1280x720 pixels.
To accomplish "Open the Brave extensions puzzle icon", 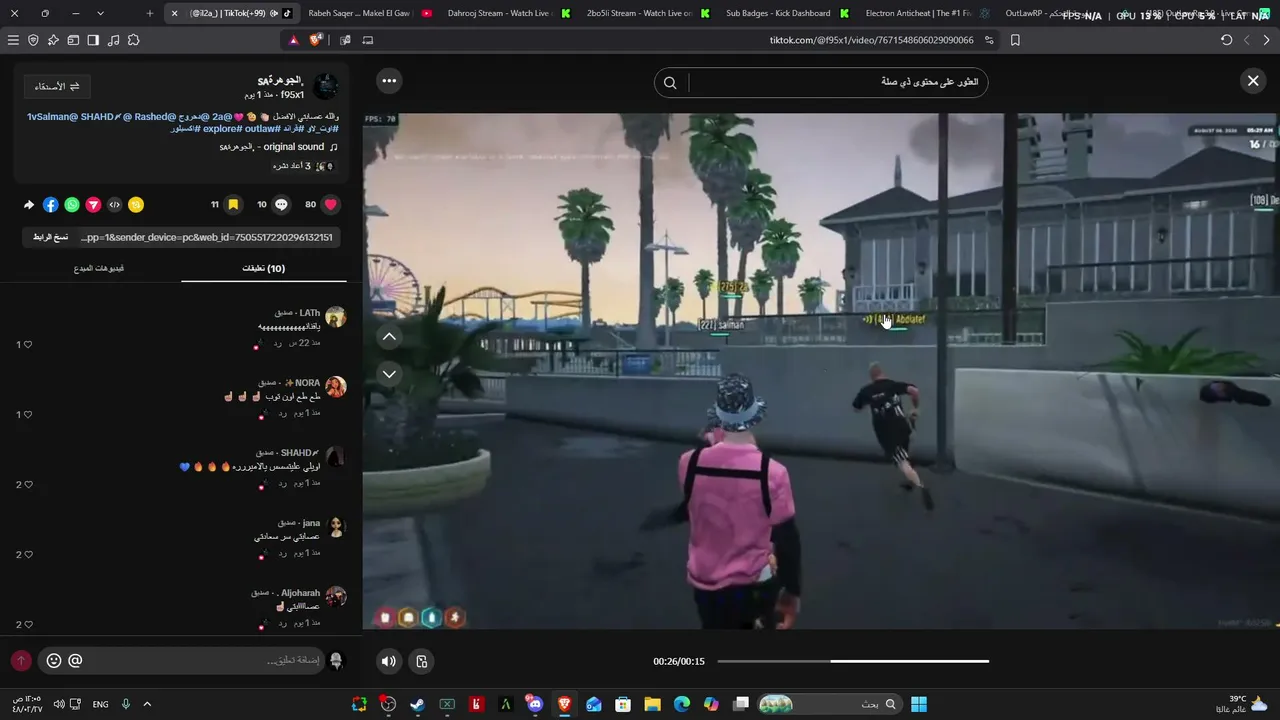I will [x=133, y=40].
